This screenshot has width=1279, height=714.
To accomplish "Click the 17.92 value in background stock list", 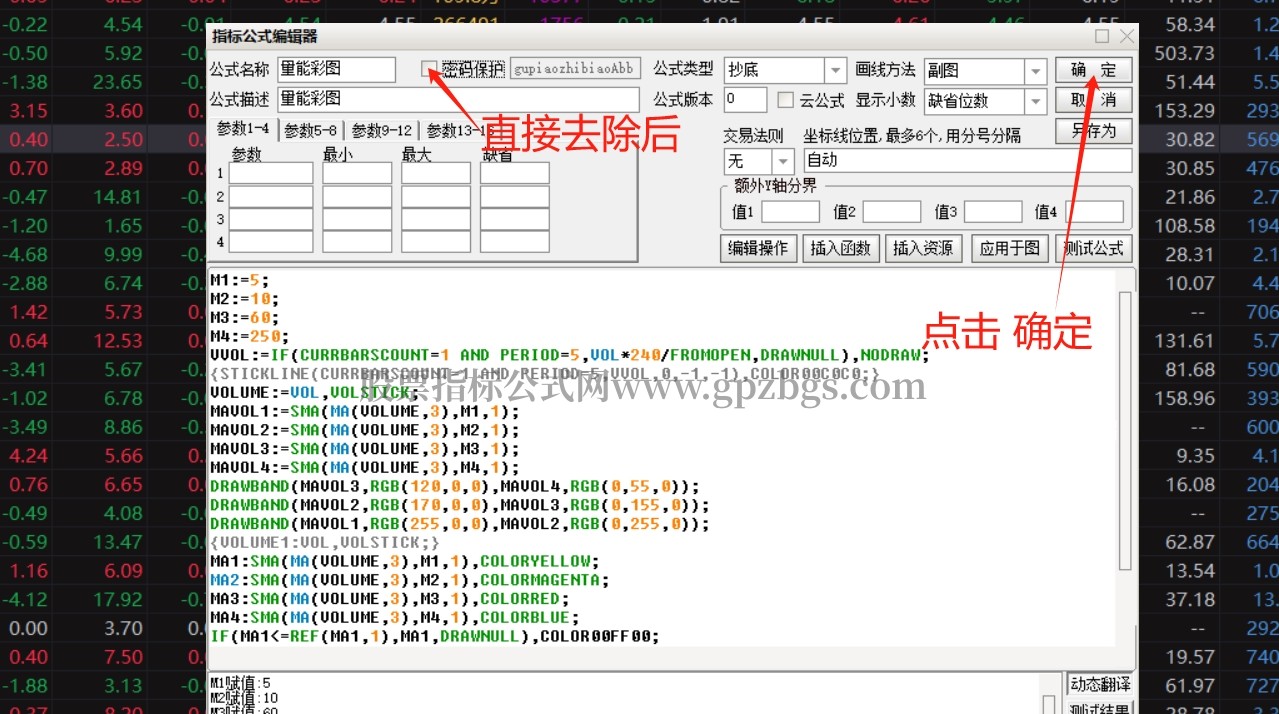I will (x=118, y=600).
